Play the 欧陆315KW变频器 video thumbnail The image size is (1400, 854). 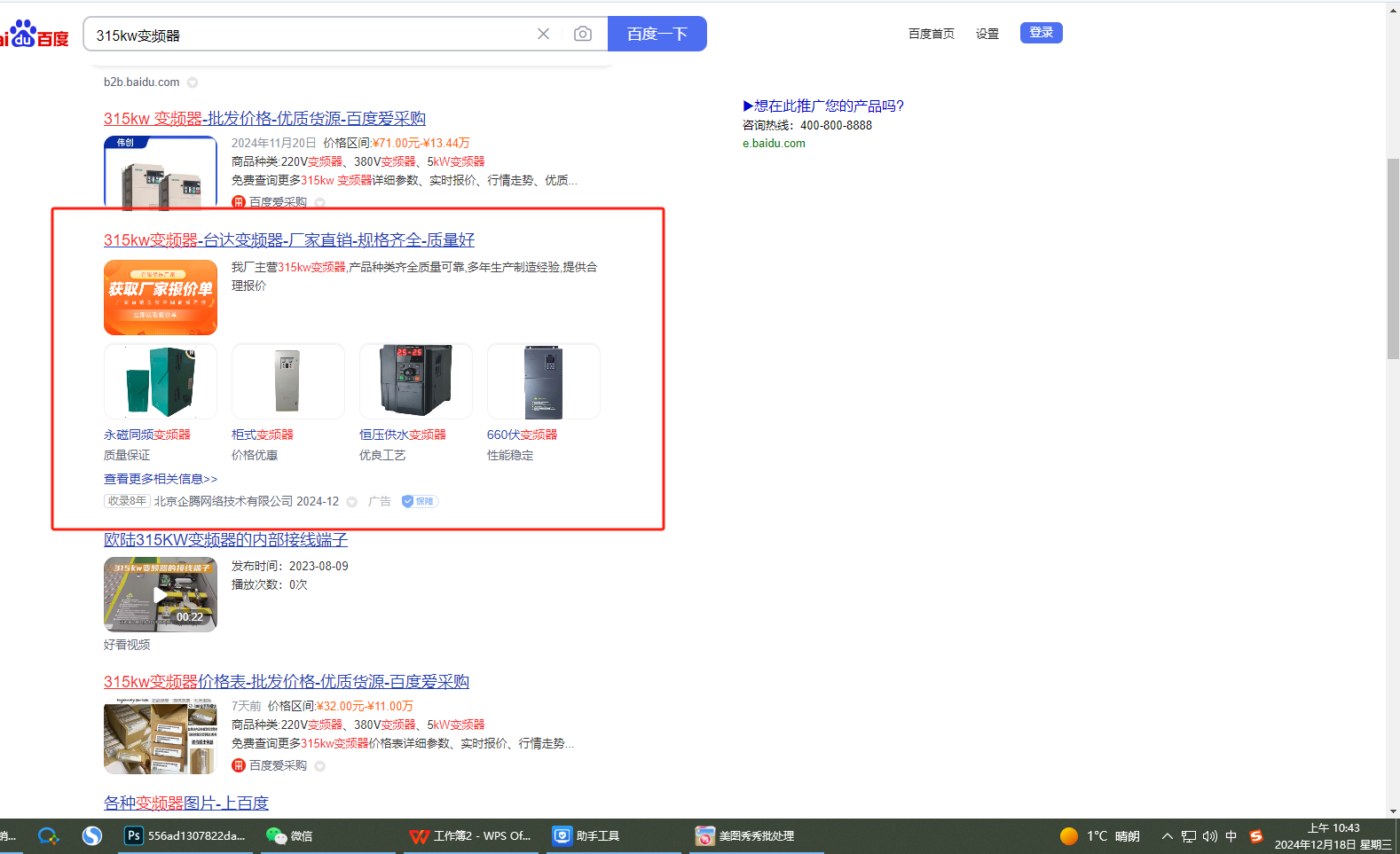click(161, 594)
